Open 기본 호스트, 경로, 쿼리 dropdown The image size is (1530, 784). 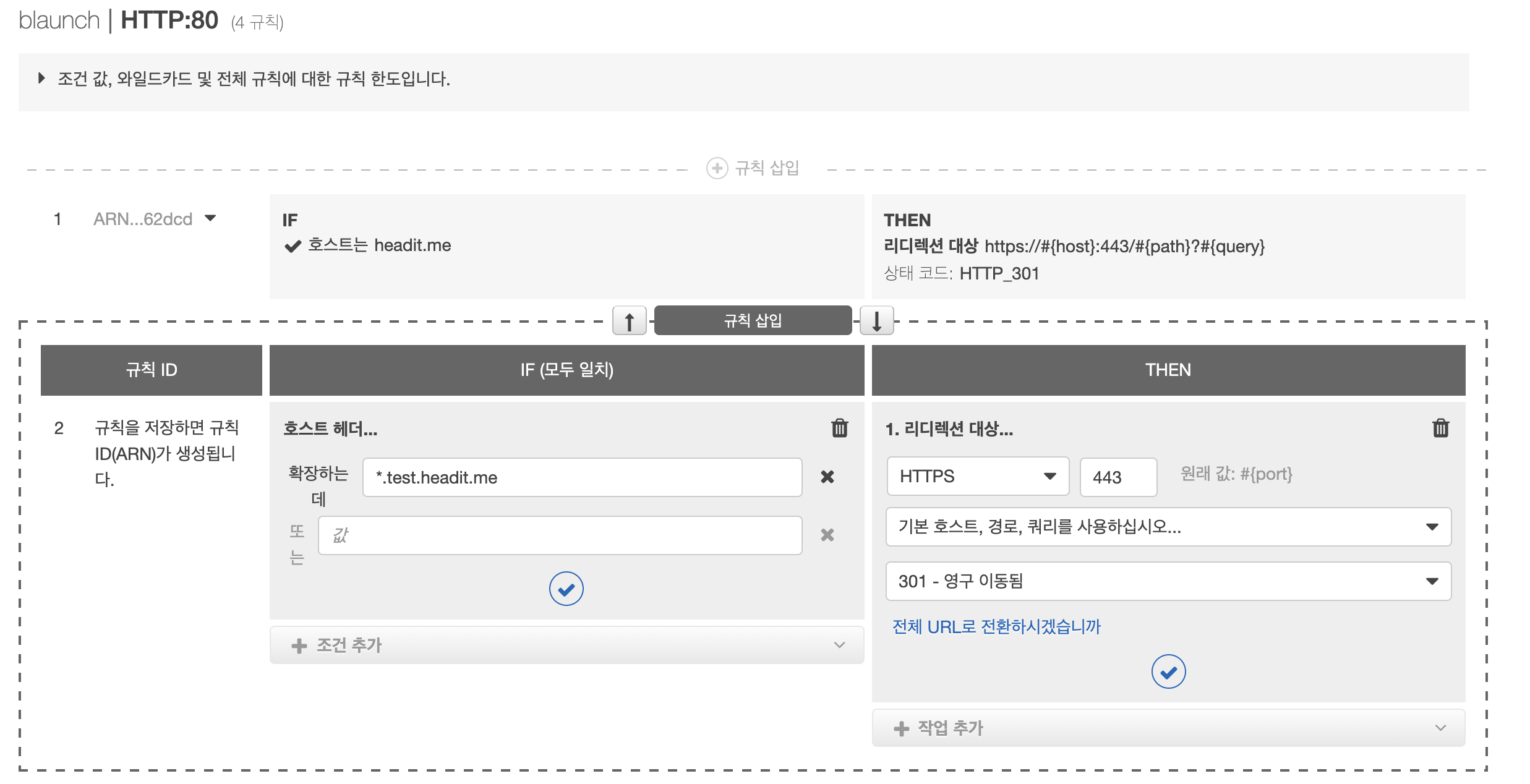pos(1168,527)
